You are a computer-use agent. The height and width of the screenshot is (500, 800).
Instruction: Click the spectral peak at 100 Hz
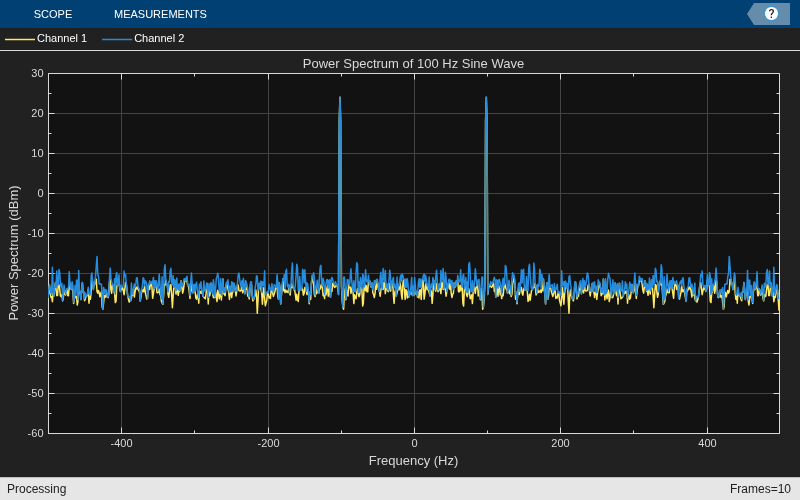tap(486, 98)
